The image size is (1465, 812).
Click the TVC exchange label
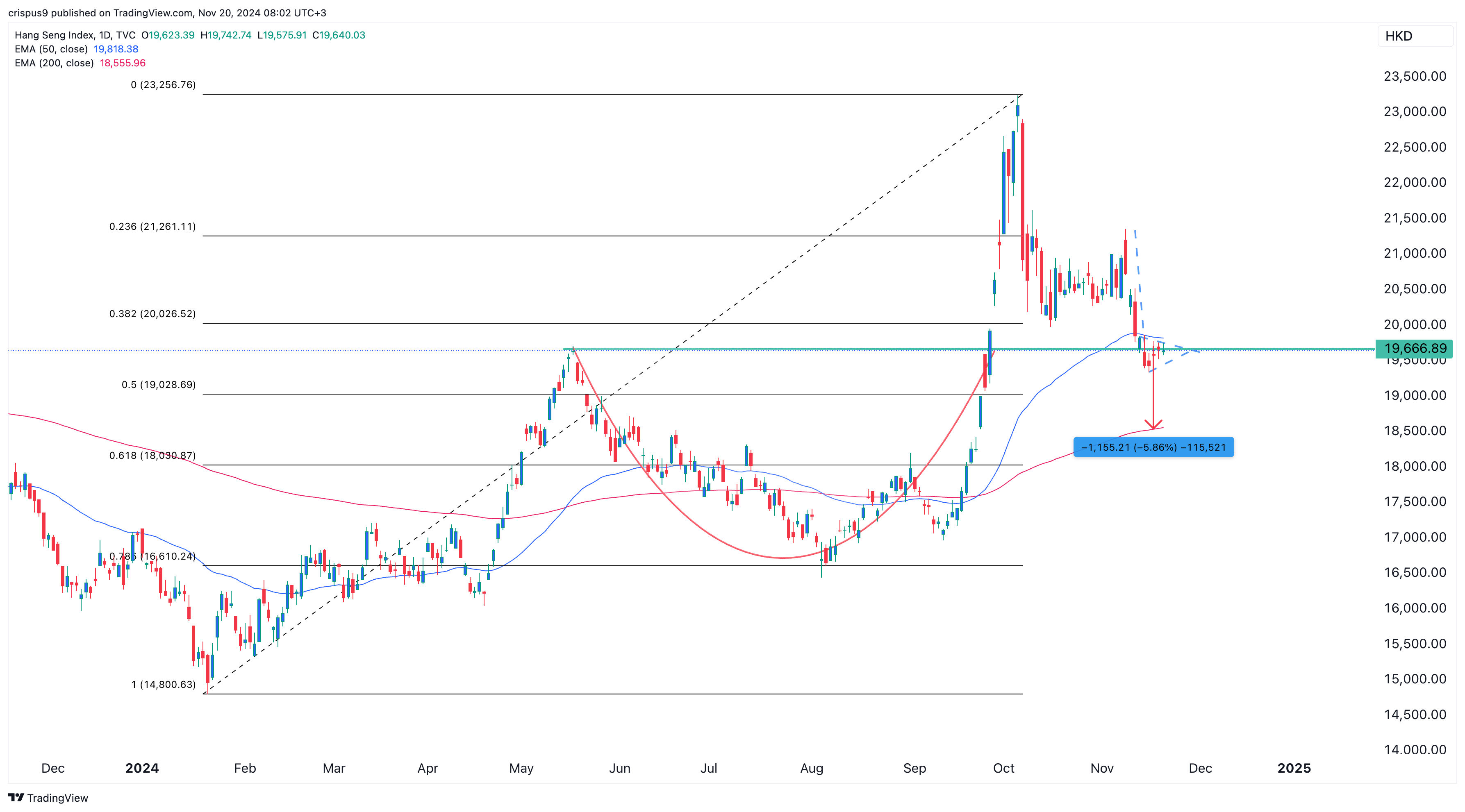pos(127,35)
